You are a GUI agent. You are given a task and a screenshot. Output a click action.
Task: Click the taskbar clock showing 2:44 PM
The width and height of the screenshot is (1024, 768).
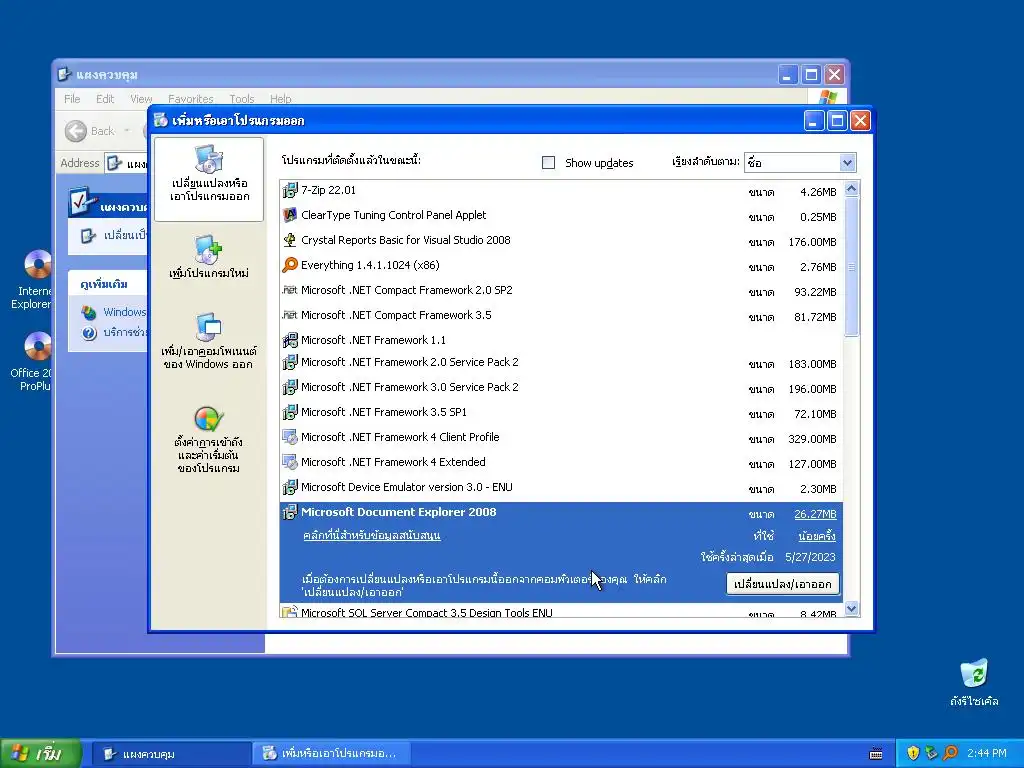click(987, 753)
